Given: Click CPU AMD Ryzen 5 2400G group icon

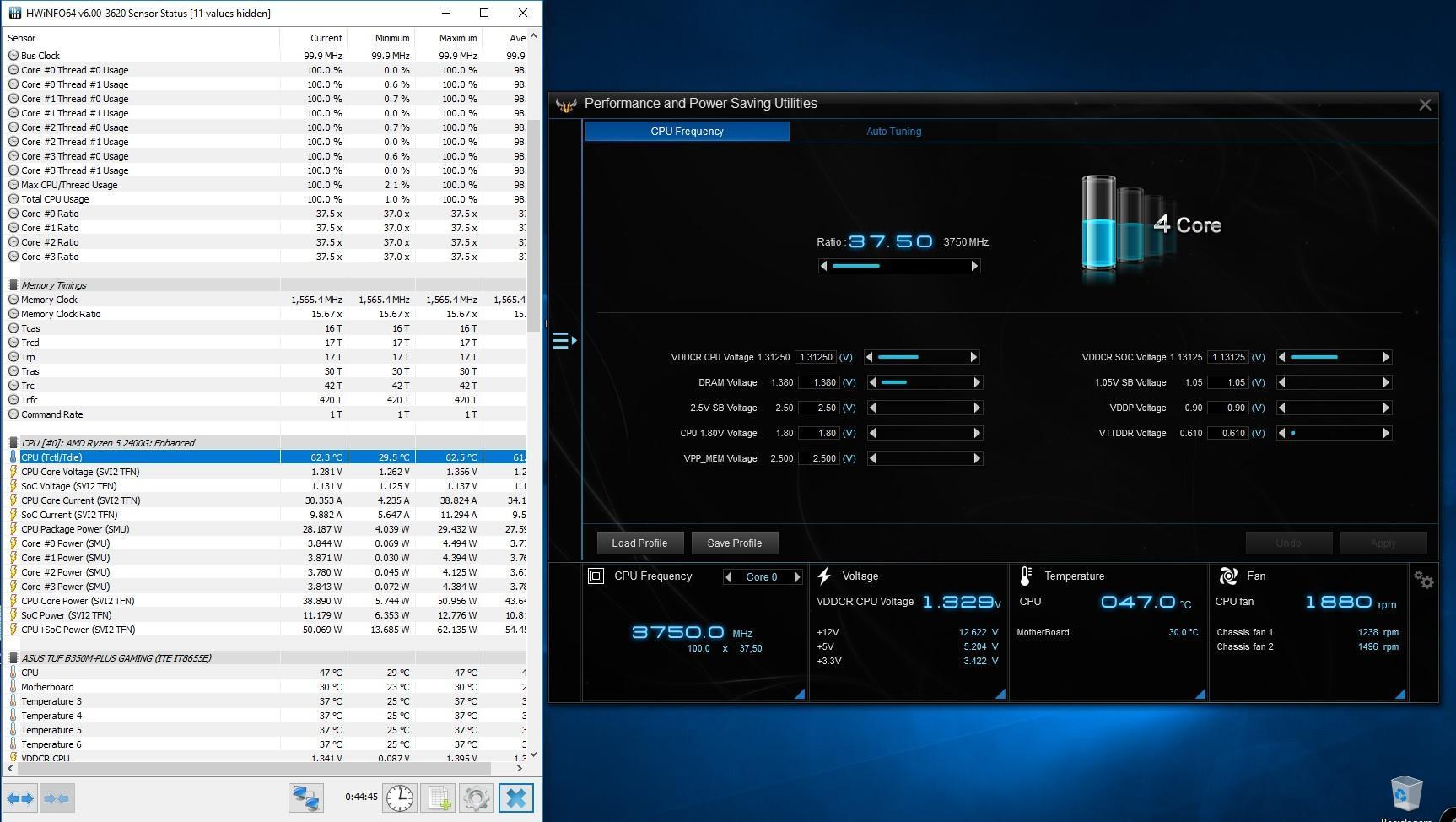Looking at the screenshot, I should point(13,443).
